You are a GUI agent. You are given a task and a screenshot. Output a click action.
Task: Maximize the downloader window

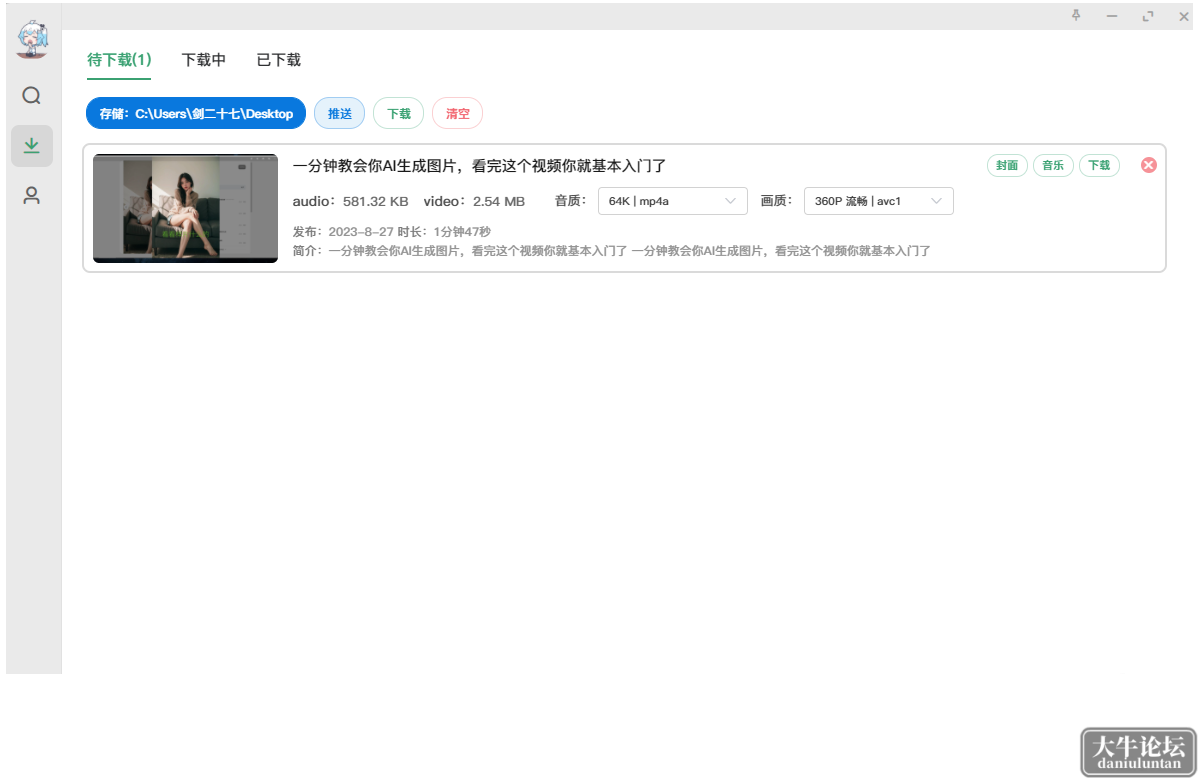pyautogui.click(x=1148, y=16)
